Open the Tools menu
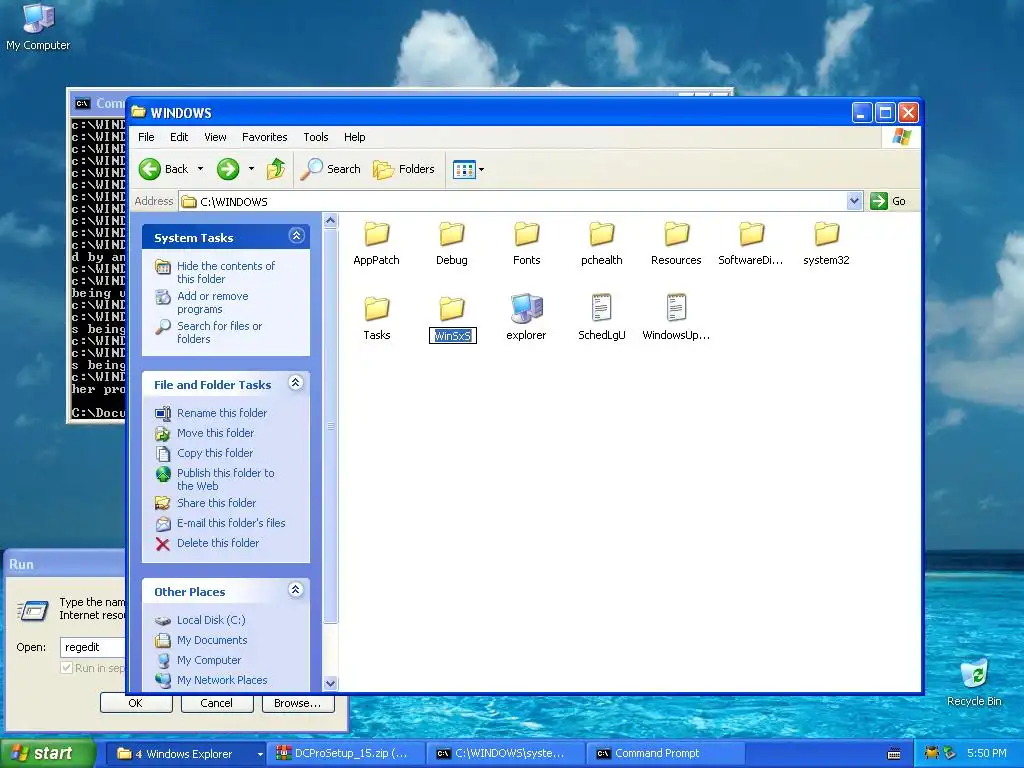Viewport: 1024px width, 768px height. click(315, 137)
